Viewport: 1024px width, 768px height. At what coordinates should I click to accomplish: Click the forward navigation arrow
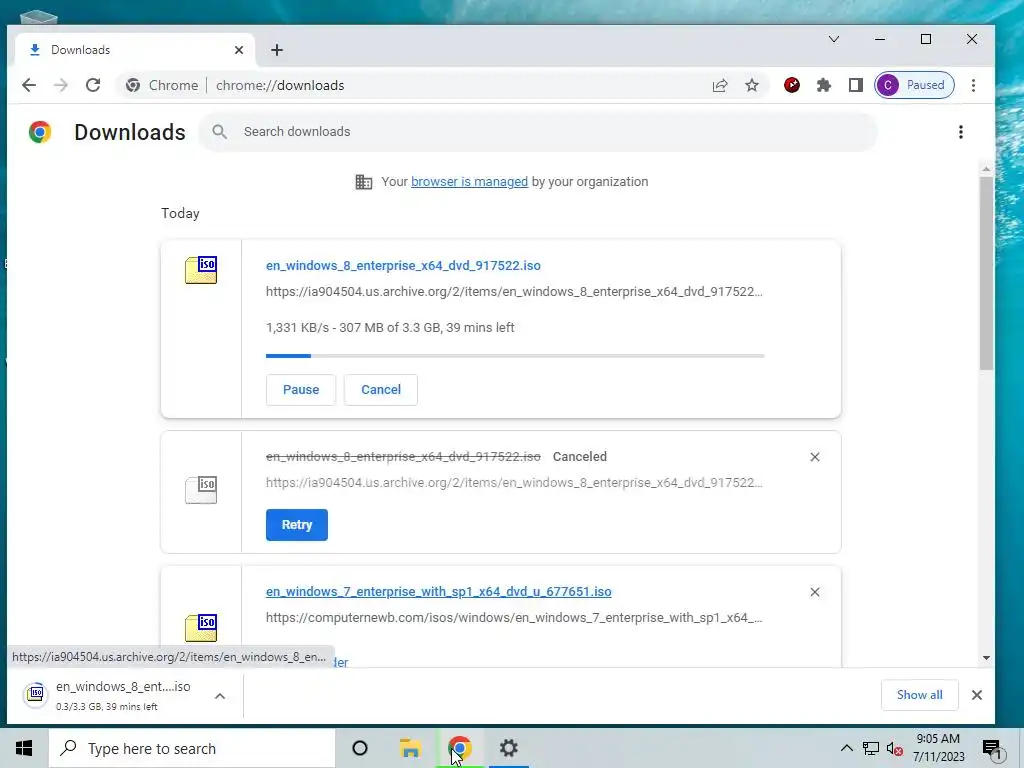coord(61,86)
